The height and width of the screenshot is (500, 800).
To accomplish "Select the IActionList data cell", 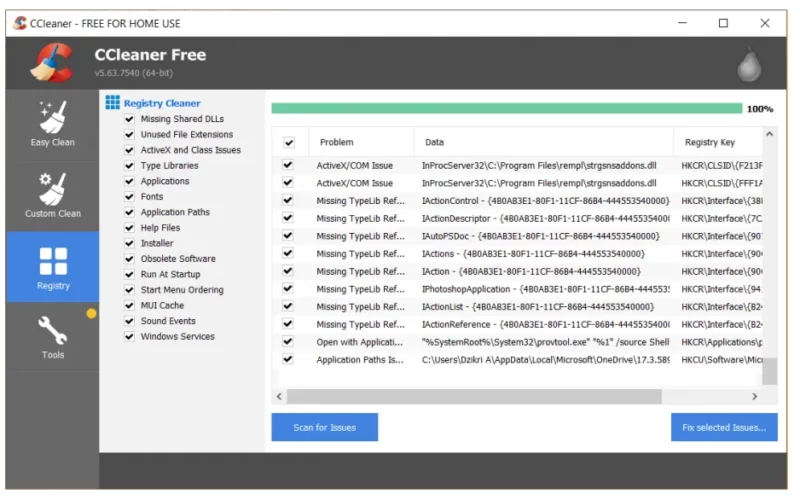I will coord(538,307).
